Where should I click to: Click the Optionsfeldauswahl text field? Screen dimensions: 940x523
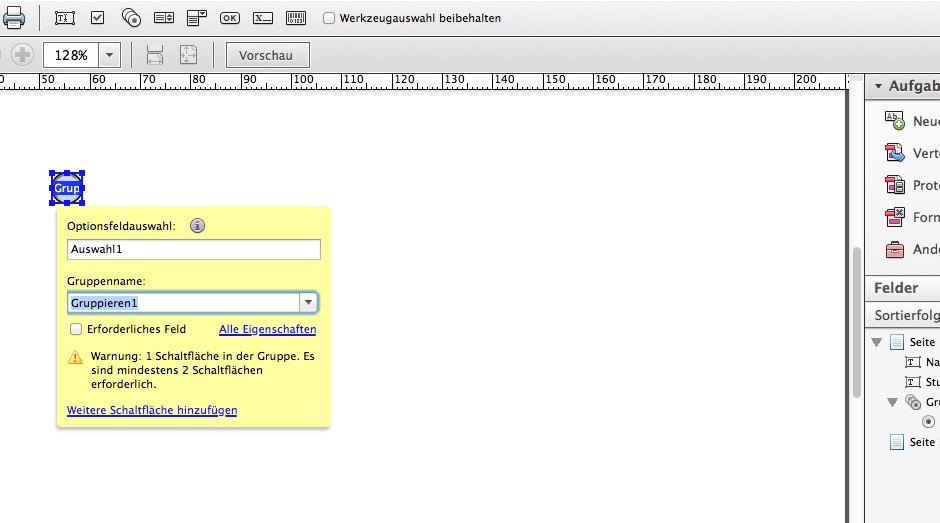[193, 249]
